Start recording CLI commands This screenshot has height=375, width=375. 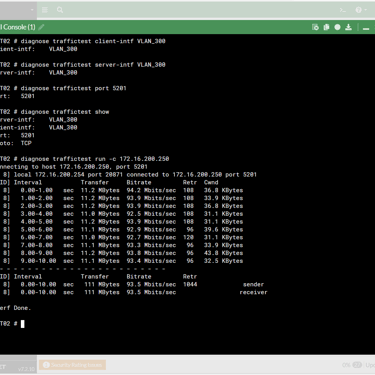[337, 27]
